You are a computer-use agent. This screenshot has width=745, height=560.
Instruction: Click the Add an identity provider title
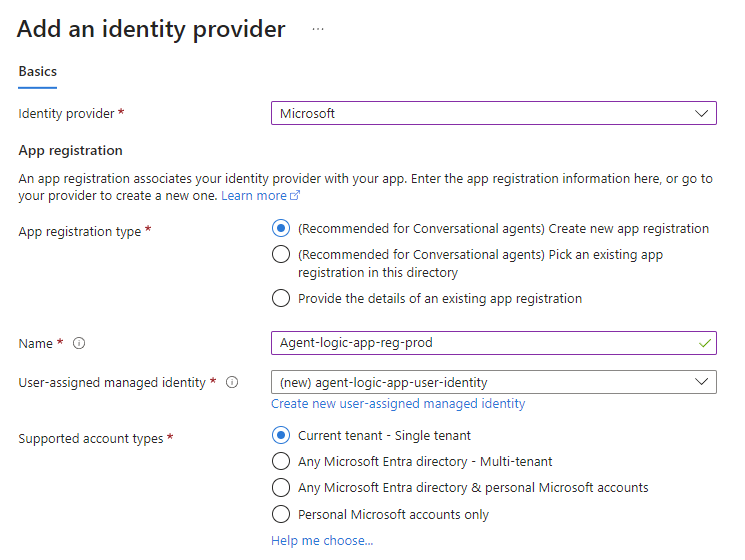pos(151,29)
